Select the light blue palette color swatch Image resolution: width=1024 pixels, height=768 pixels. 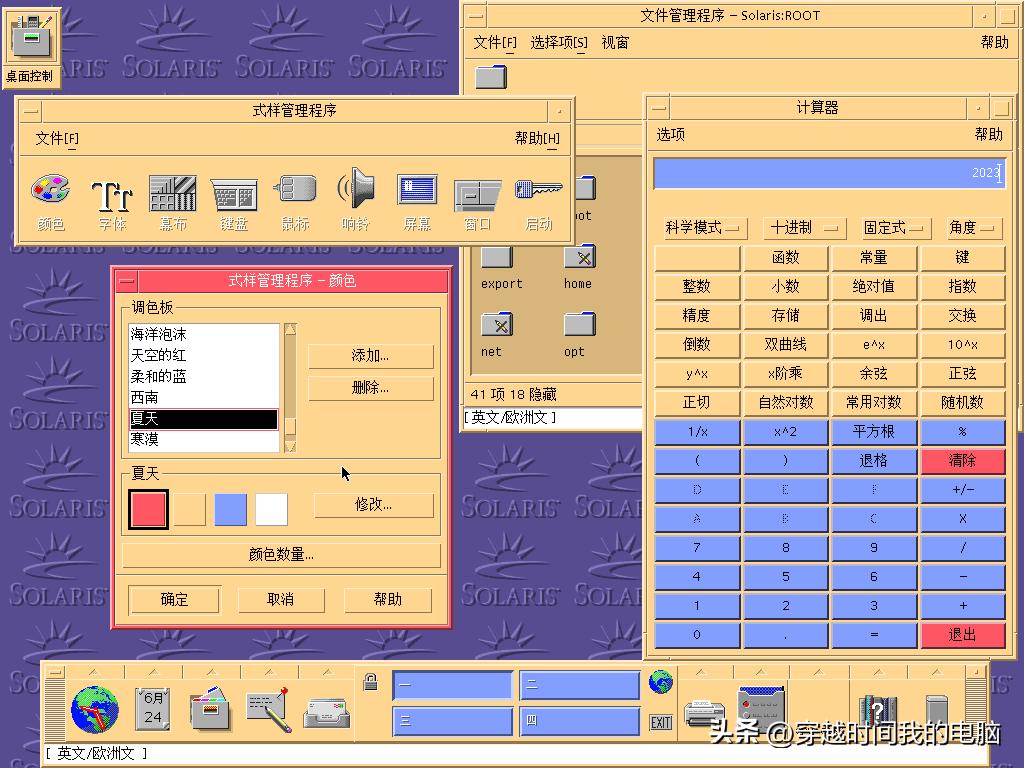[x=231, y=509]
